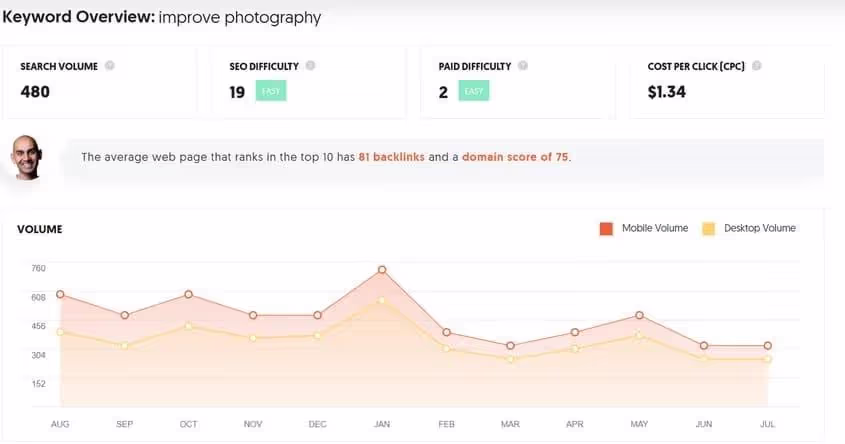The image size is (845, 444).
Task: Select the JUN mobile volume data point
Action: (x=704, y=345)
